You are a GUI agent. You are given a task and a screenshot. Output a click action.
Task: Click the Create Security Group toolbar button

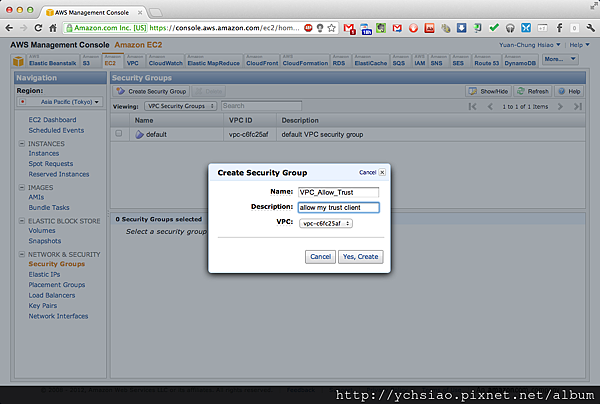pyautogui.click(x=152, y=91)
